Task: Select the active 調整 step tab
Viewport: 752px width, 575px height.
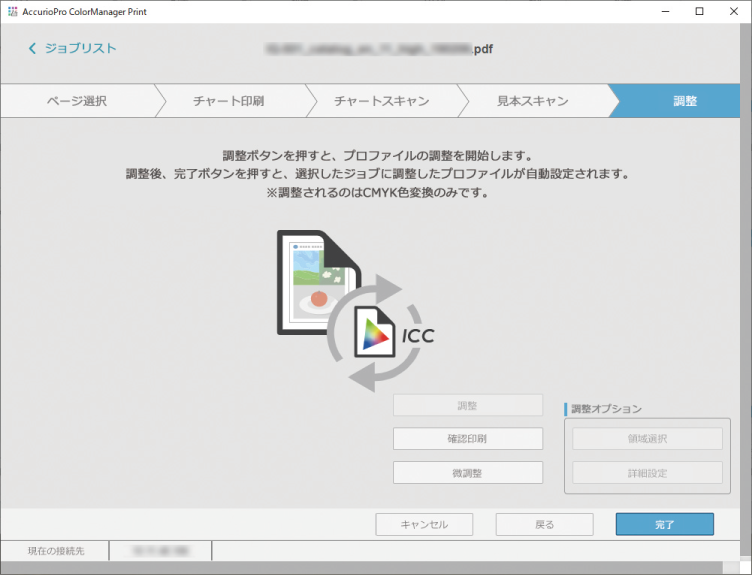Action: pos(685,101)
